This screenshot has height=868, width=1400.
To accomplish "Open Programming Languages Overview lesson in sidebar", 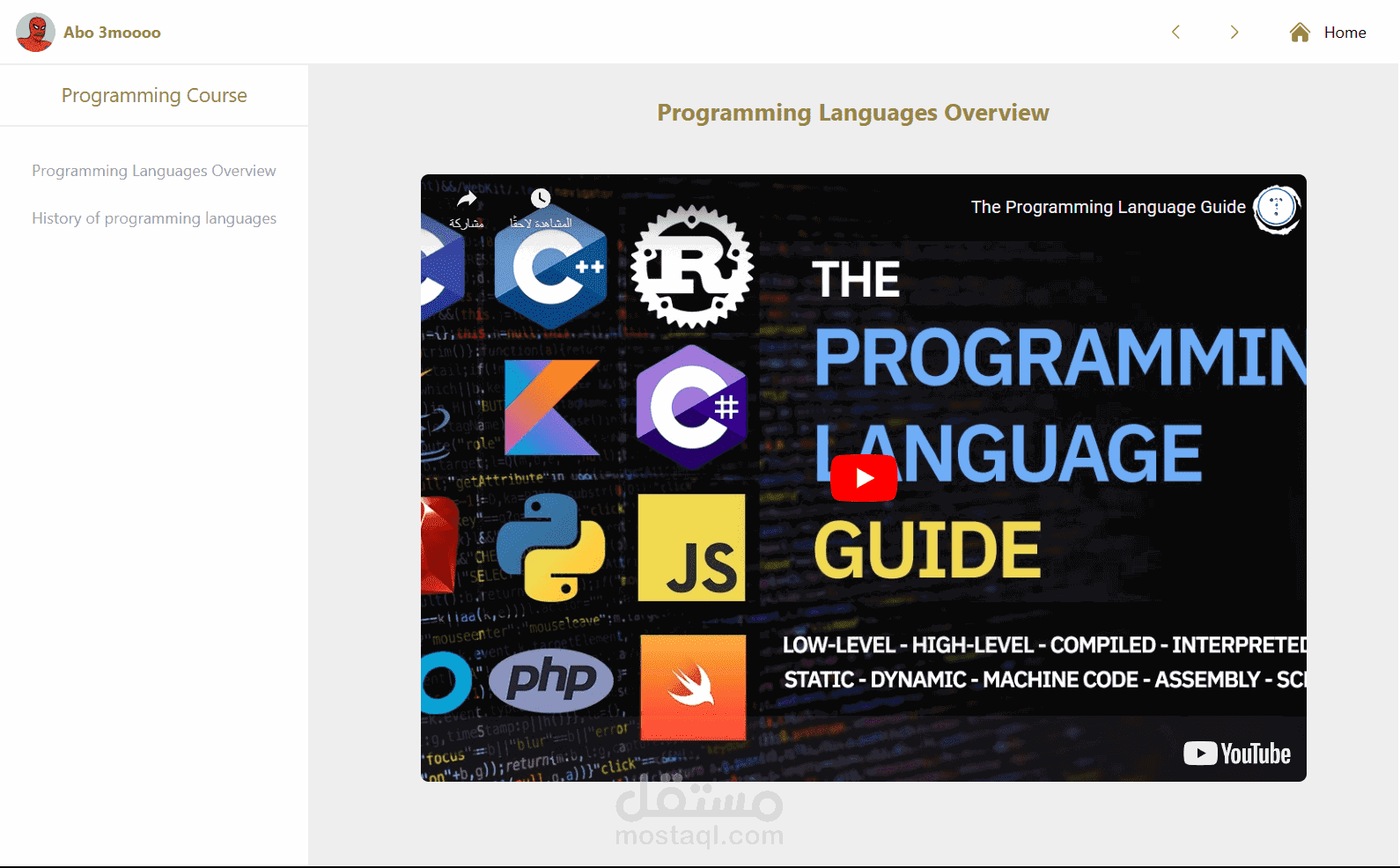I will pos(154,171).
